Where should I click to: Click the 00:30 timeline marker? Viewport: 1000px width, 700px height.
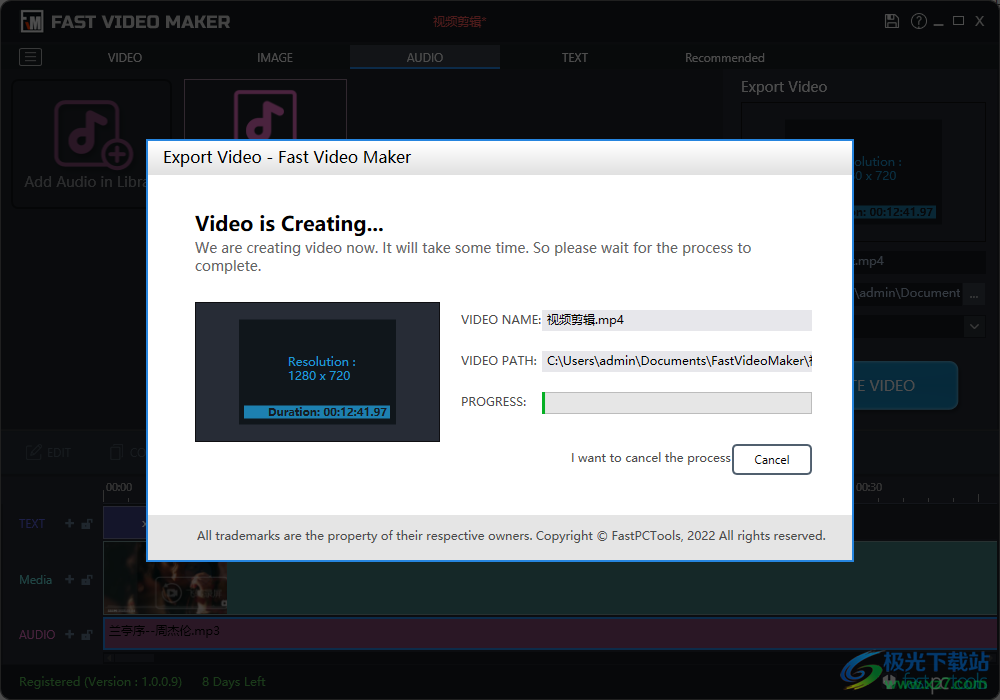pyautogui.click(x=869, y=487)
